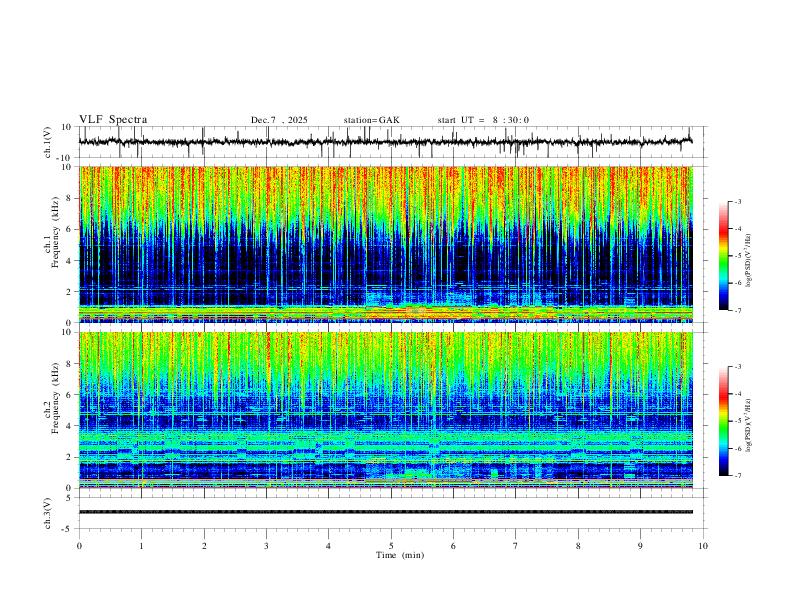
Task: Click the ch.1 "Frequency (kHz)" axis label
Action: [56, 232]
